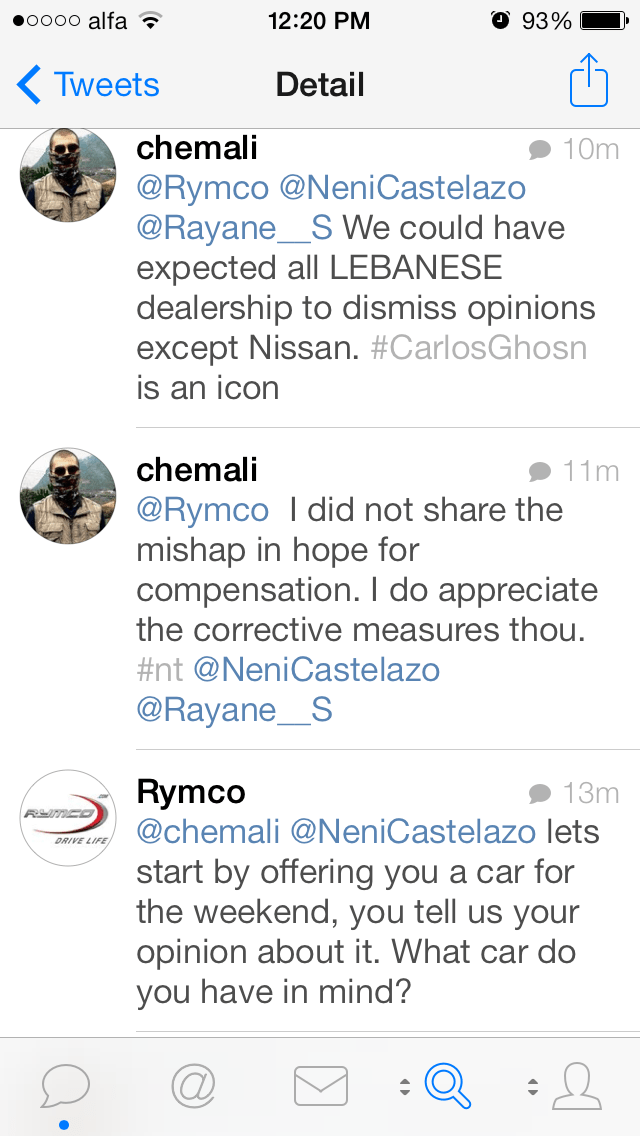The image size is (640, 1136).
Task: Go back to Tweets list
Action: click(x=88, y=84)
